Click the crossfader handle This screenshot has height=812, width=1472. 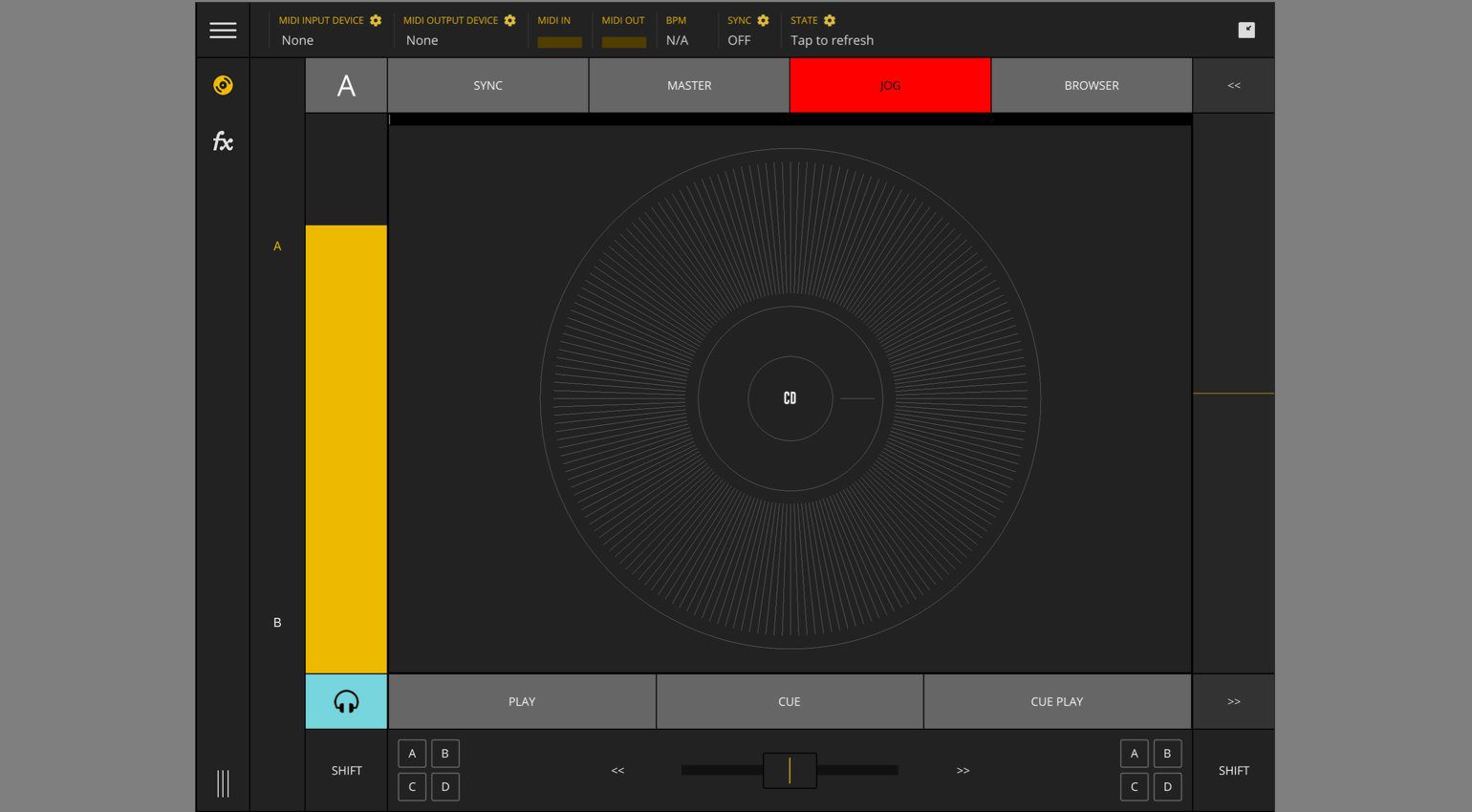tap(790, 770)
